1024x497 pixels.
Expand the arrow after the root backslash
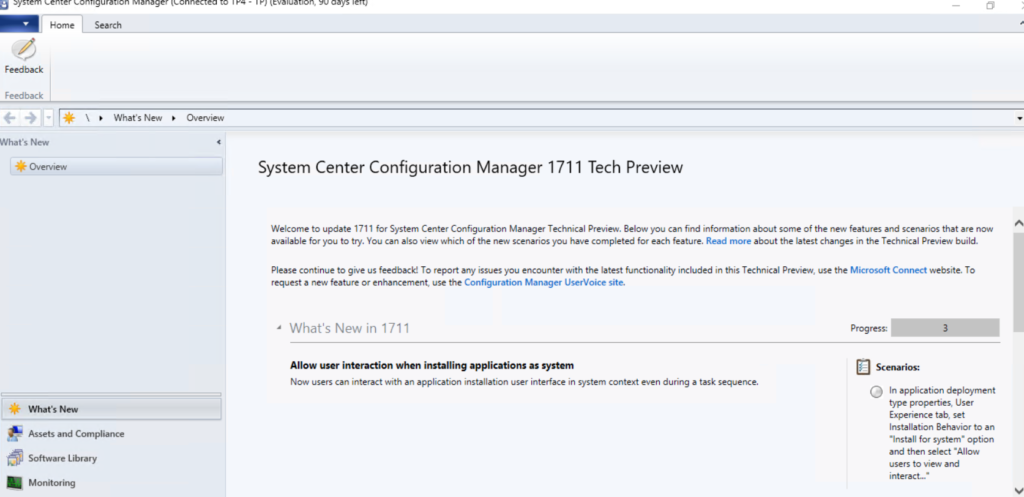click(101, 118)
